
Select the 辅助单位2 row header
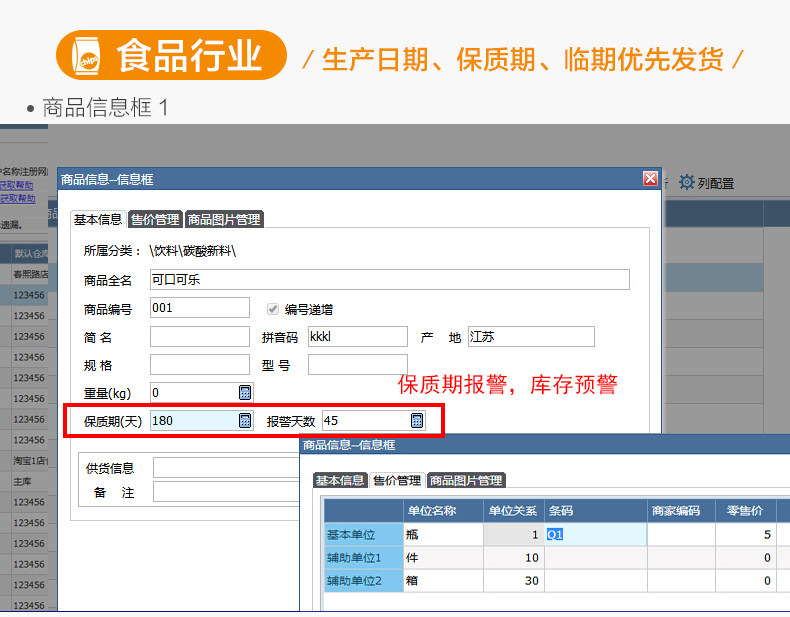(363, 581)
